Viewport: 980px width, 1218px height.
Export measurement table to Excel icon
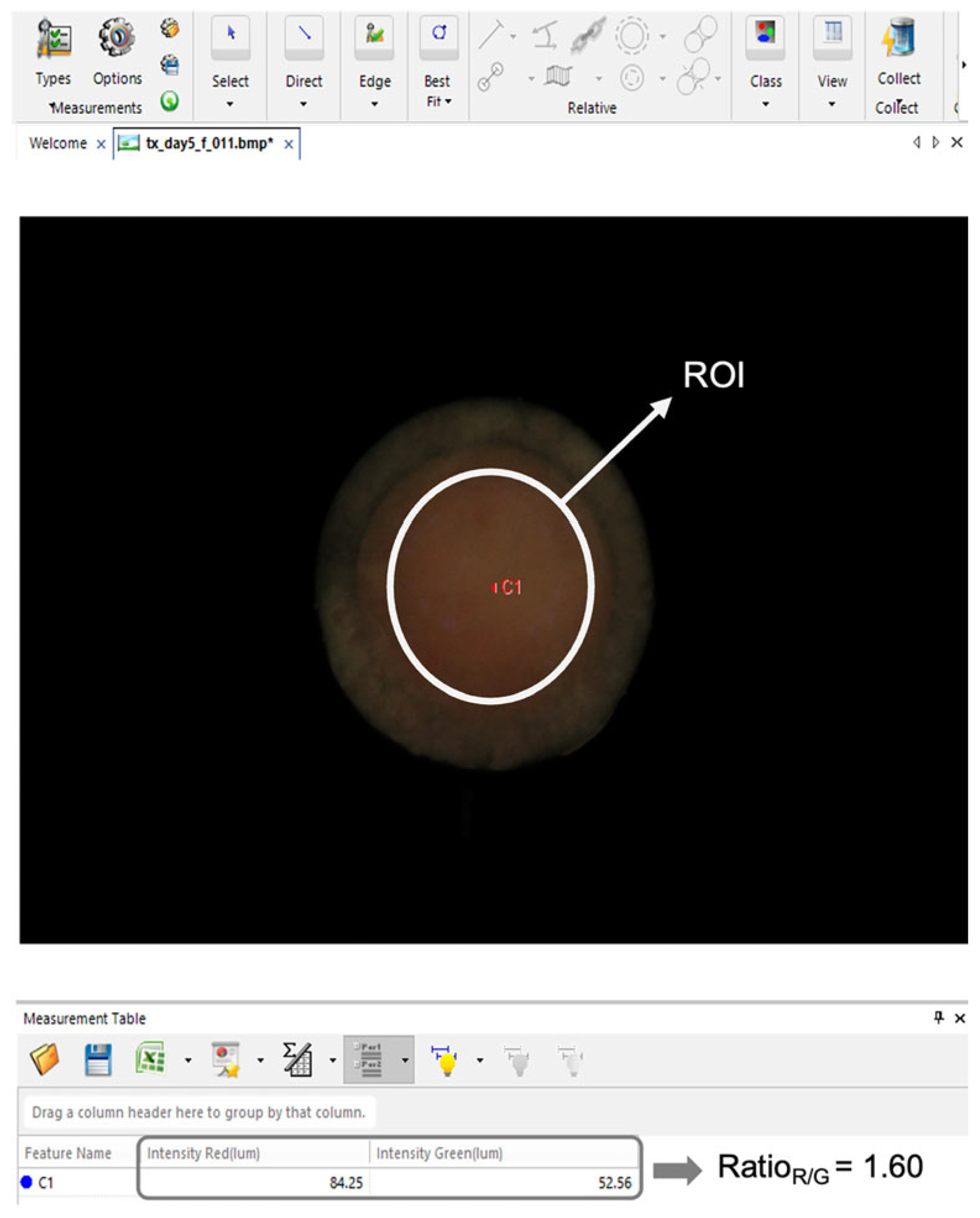(x=150, y=1058)
